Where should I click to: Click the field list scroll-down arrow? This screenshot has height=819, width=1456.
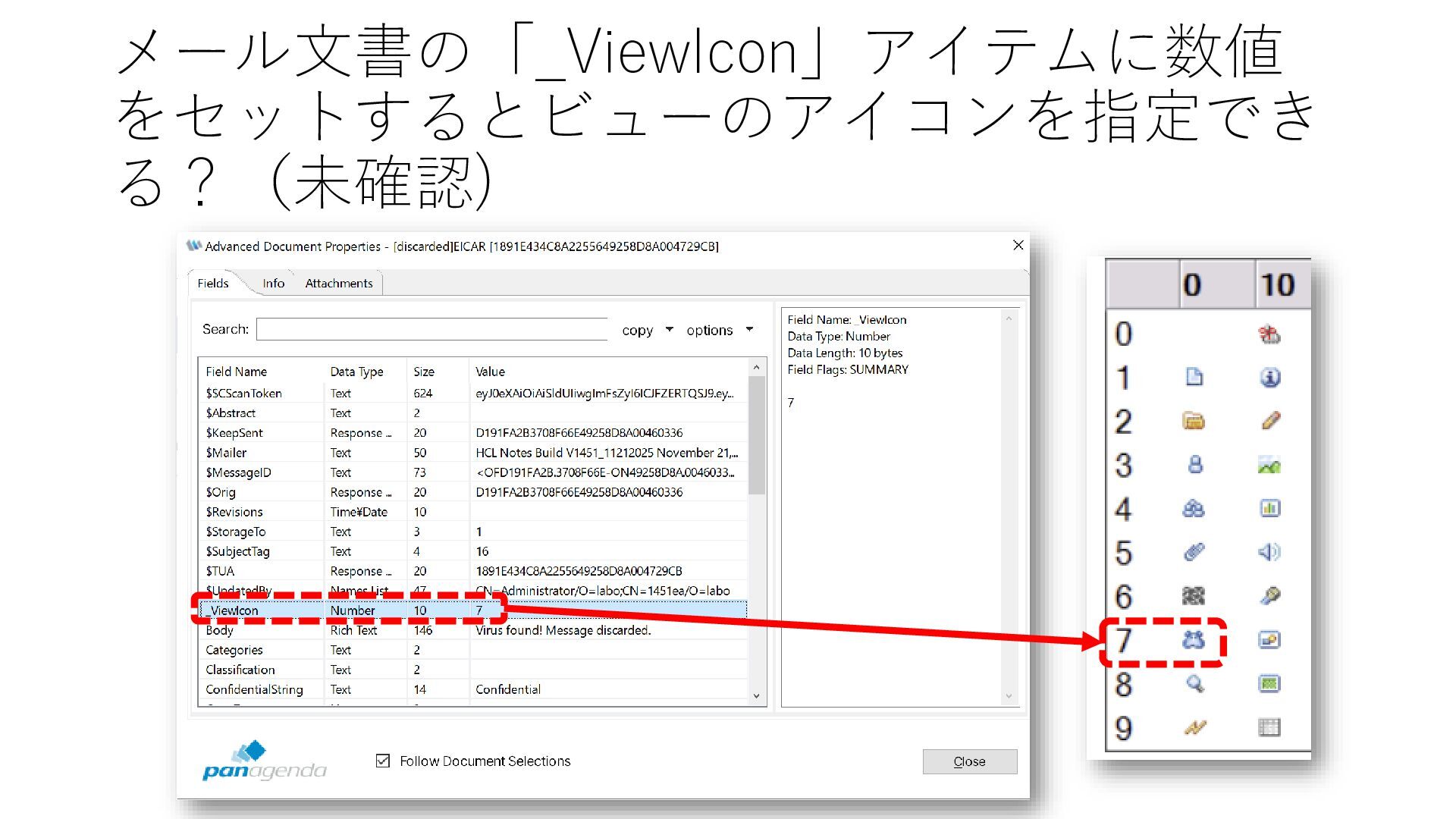click(756, 696)
